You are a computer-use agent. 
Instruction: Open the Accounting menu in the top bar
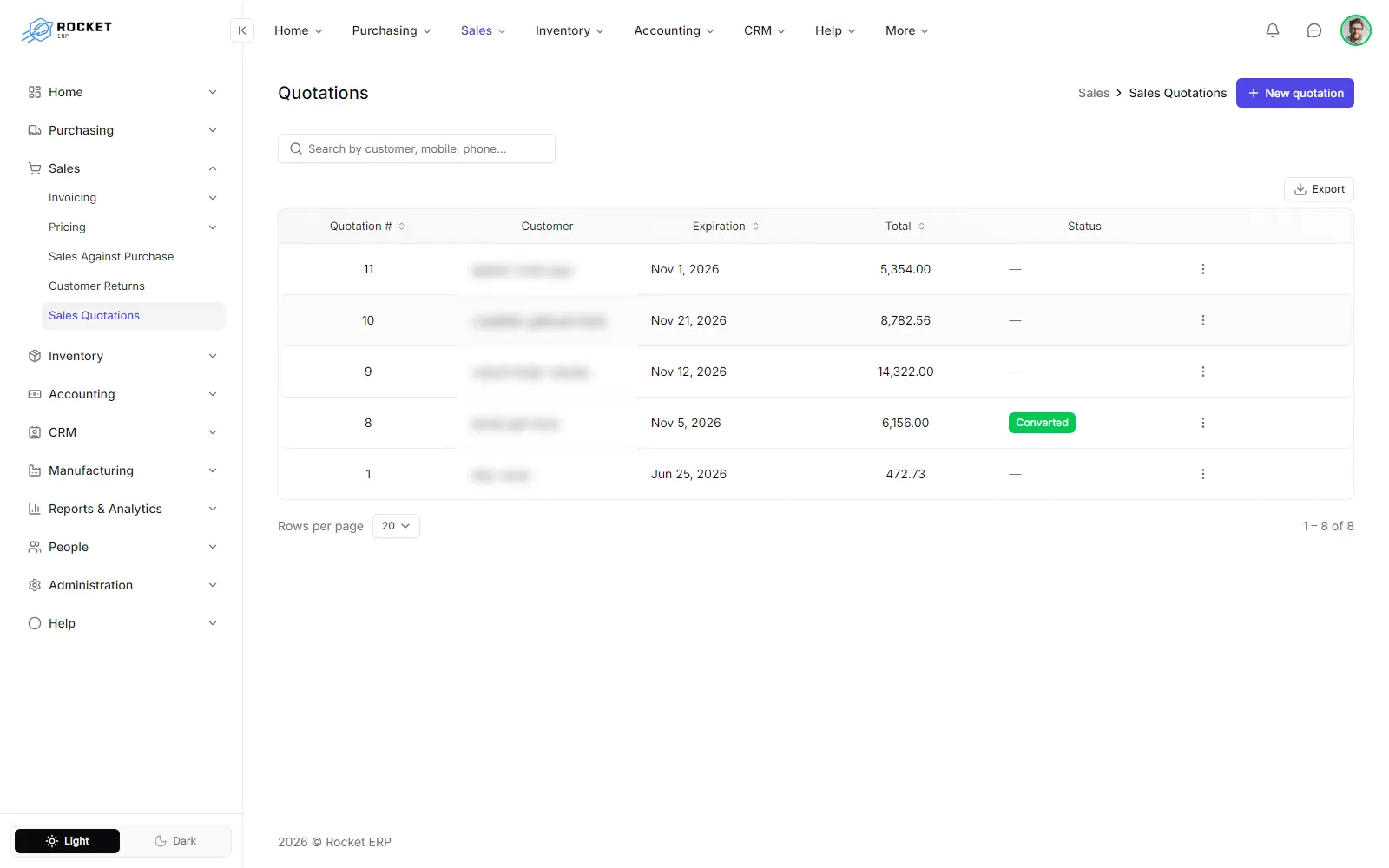pyautogui.click(x=675, y=30)
